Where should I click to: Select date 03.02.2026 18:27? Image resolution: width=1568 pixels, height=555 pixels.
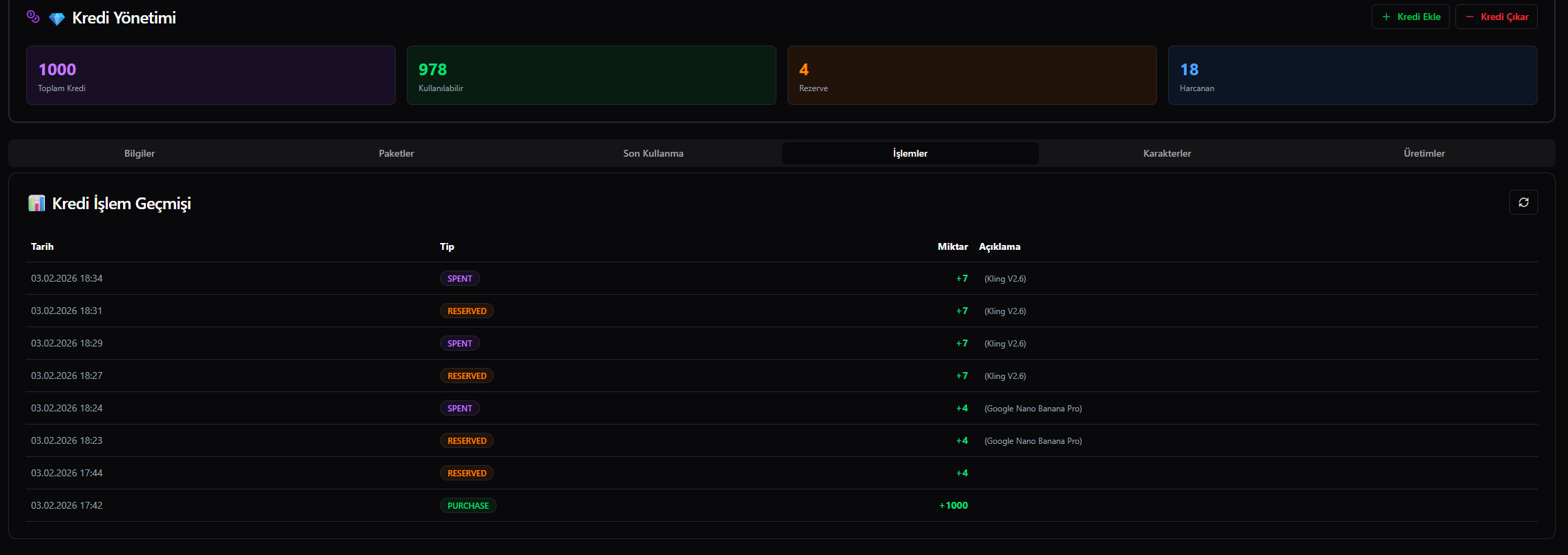(x=67, y=376)
